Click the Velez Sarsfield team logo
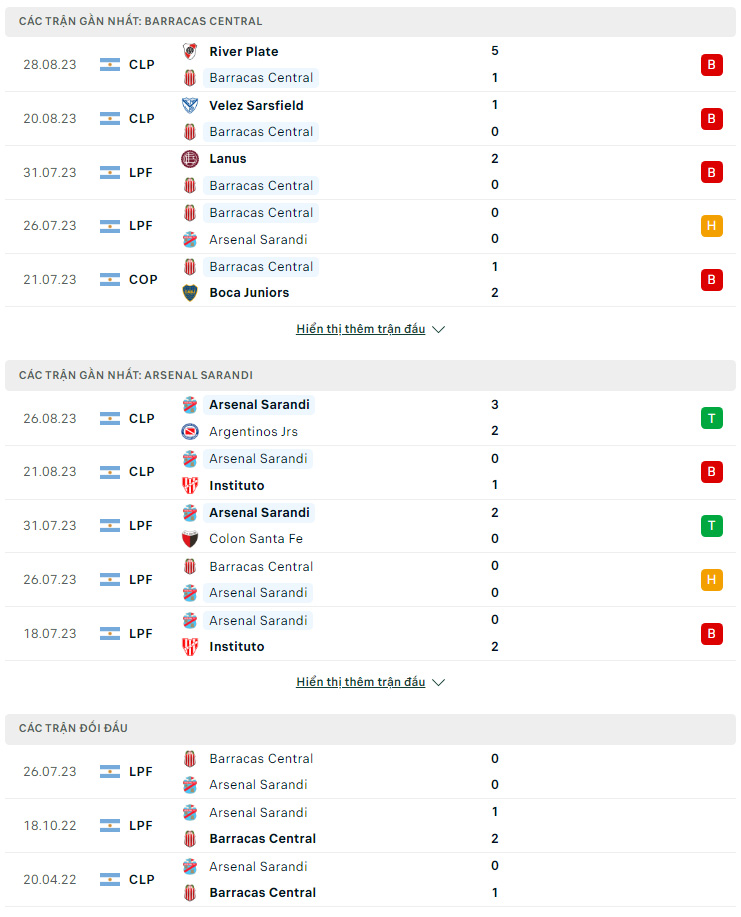Screen dimensions: 741x917 (x=189, y=105)
